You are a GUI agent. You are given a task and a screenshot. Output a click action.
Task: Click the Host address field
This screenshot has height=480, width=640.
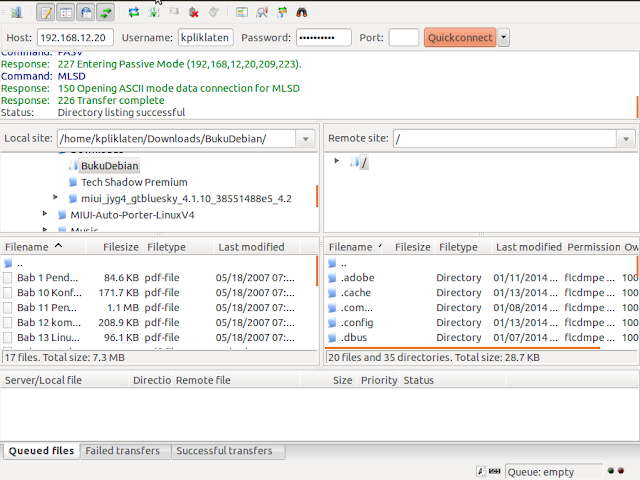click(75, 38)
